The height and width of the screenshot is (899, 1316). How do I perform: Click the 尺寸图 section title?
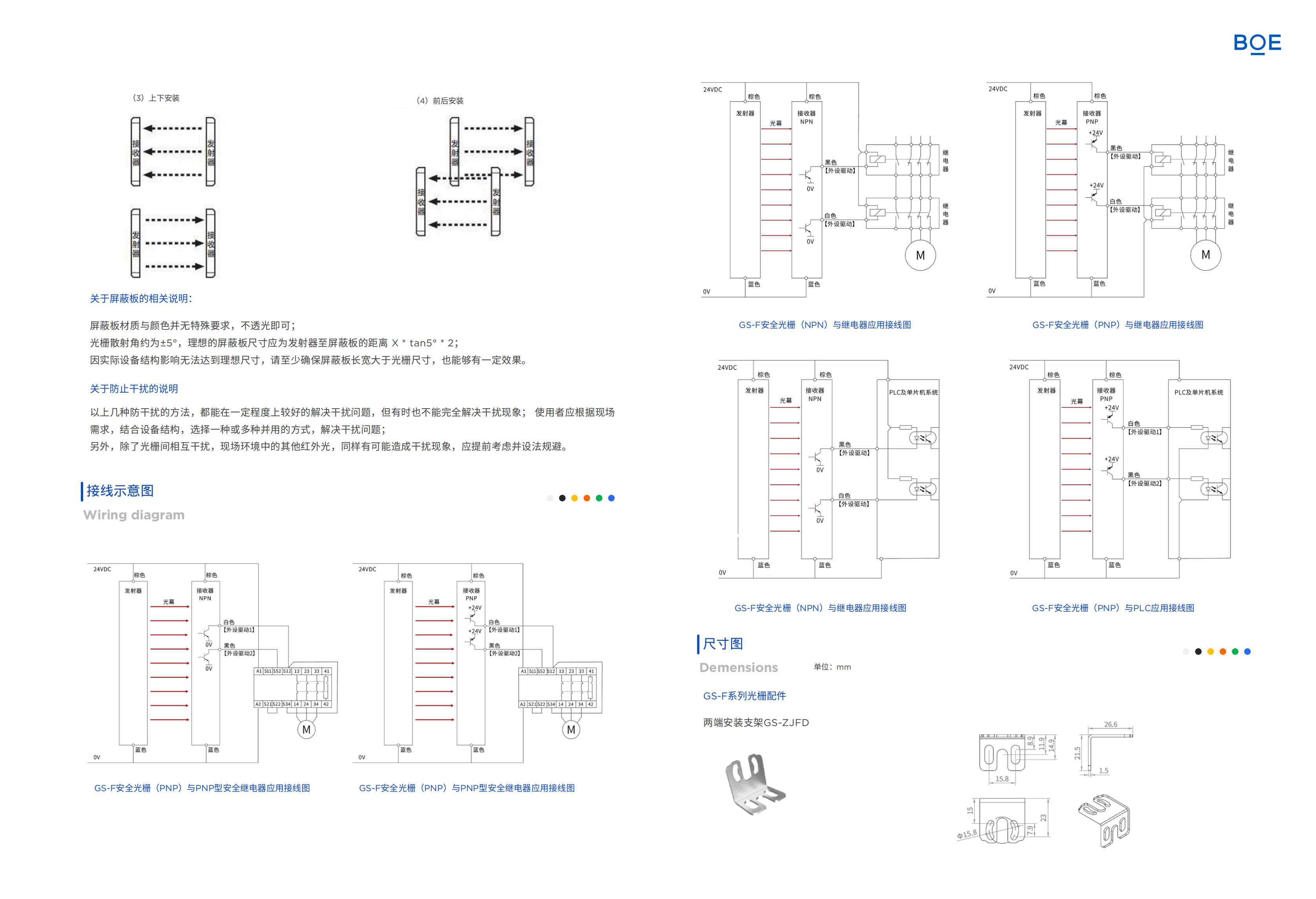(x=723, y=644)
